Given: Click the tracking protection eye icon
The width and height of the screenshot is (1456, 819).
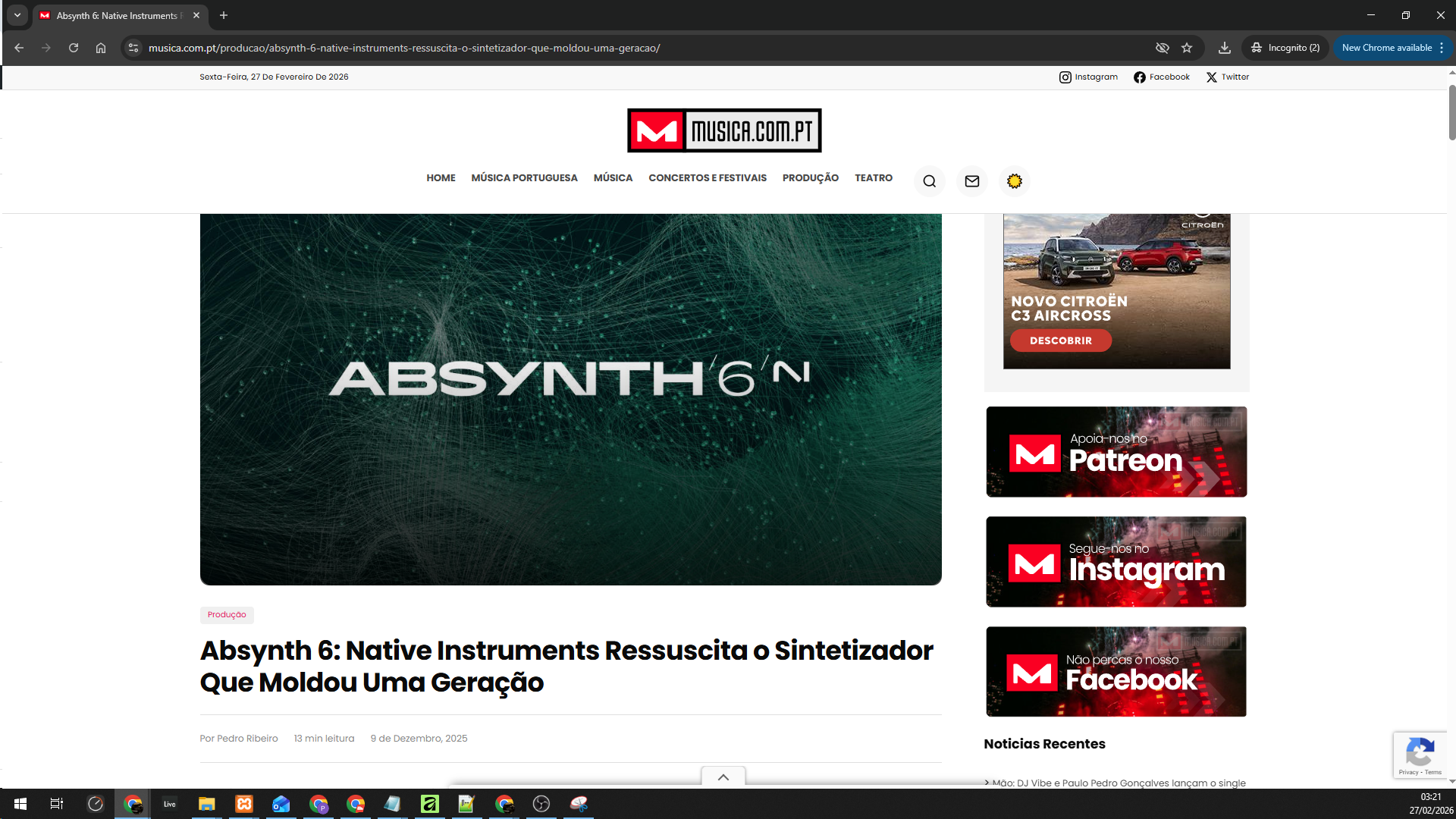Looking at the screenshot, I should point(1162,48).
